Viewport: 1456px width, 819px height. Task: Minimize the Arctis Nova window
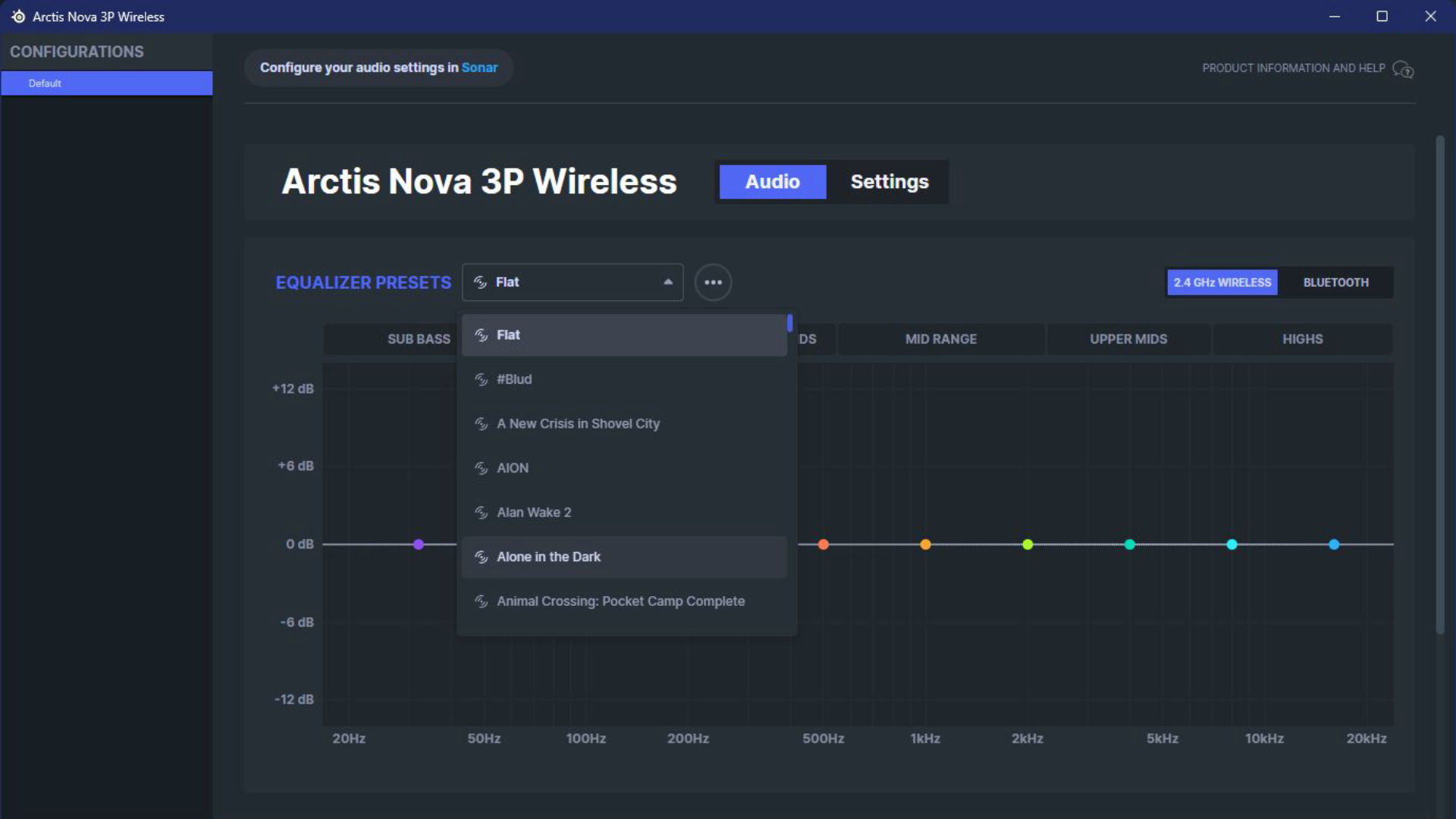coord(1335,16)
